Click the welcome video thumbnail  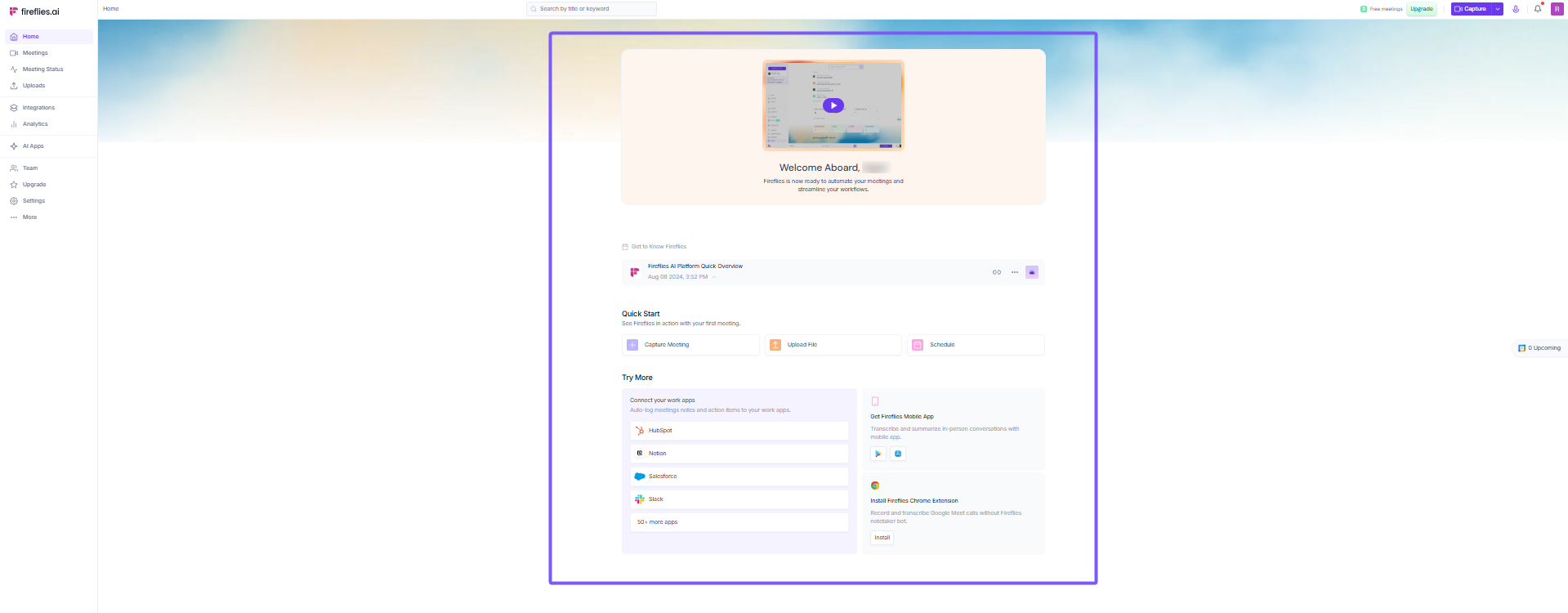(x=833, y=105)
